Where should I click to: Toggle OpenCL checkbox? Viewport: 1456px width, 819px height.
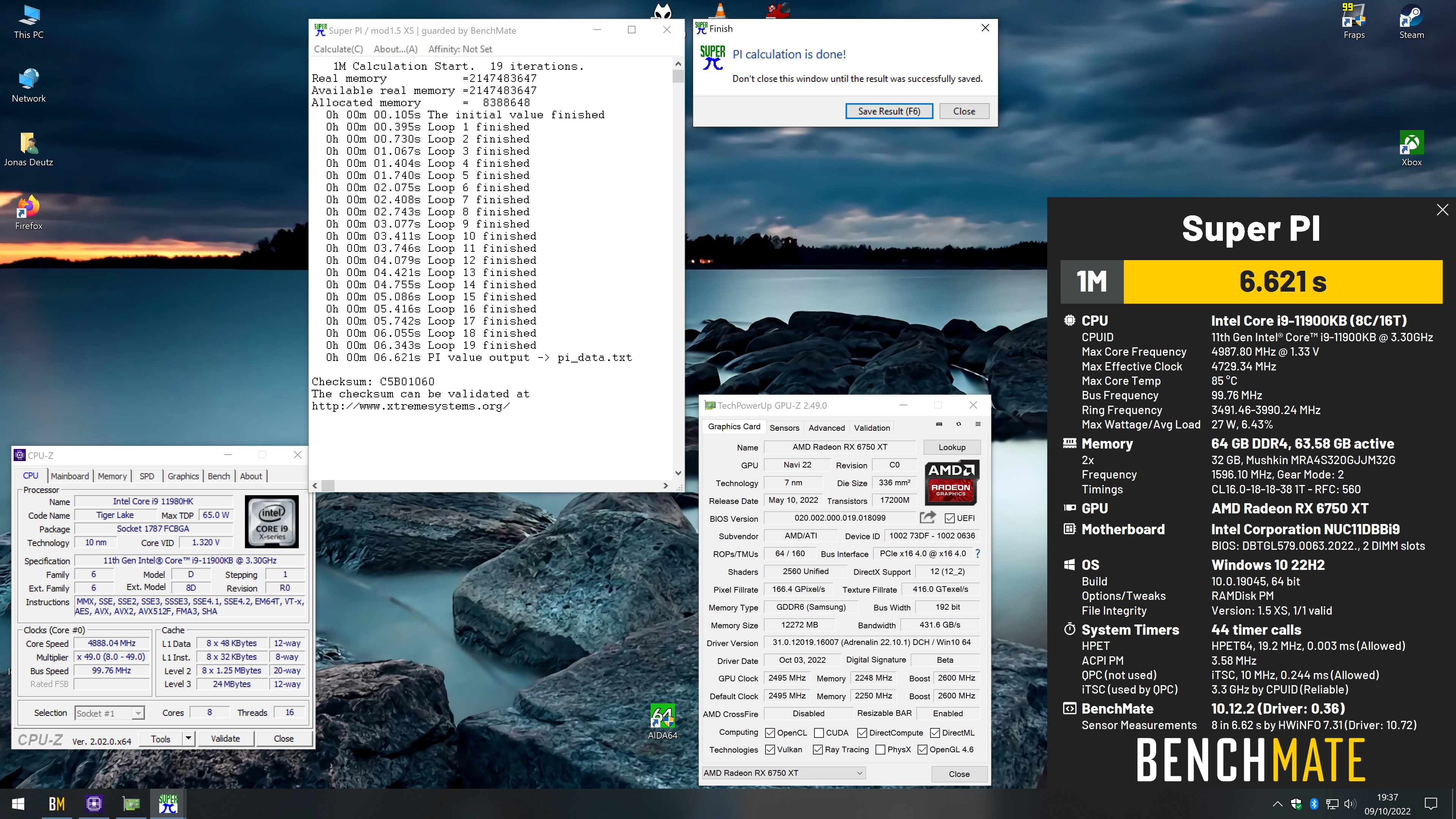(x=770, y=733)
